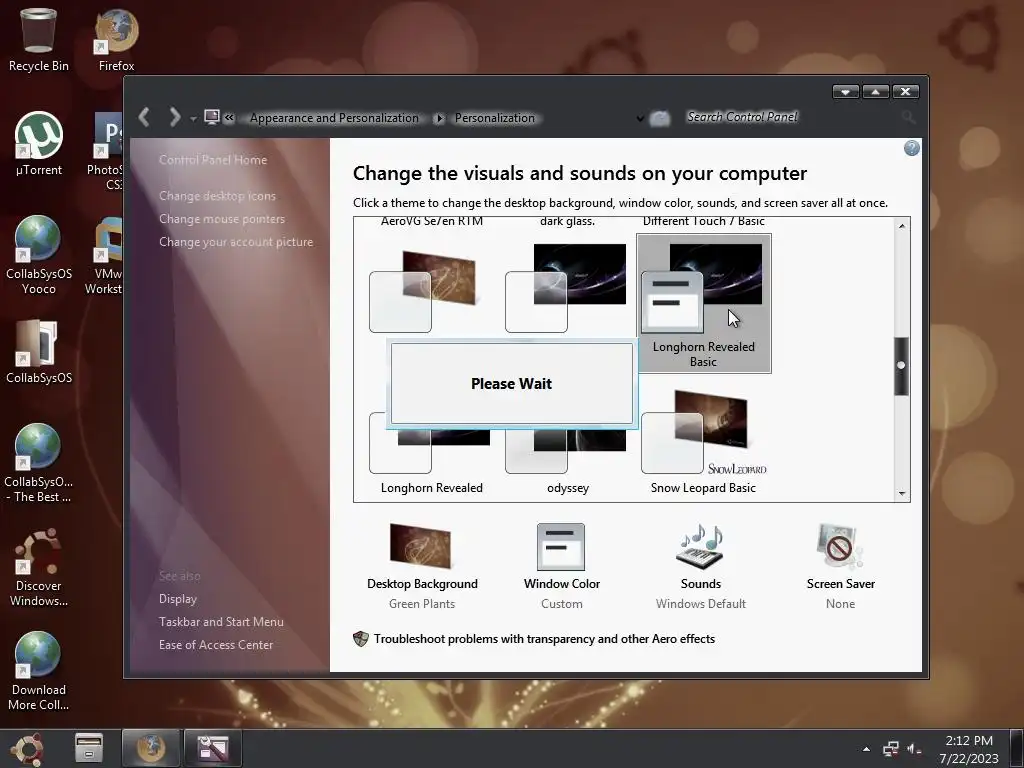The width and height of the screenshot is (1024, 768).
Task: Click the troubleshoot shield icon
Action: pyautogui.click(x=360, y=639)
